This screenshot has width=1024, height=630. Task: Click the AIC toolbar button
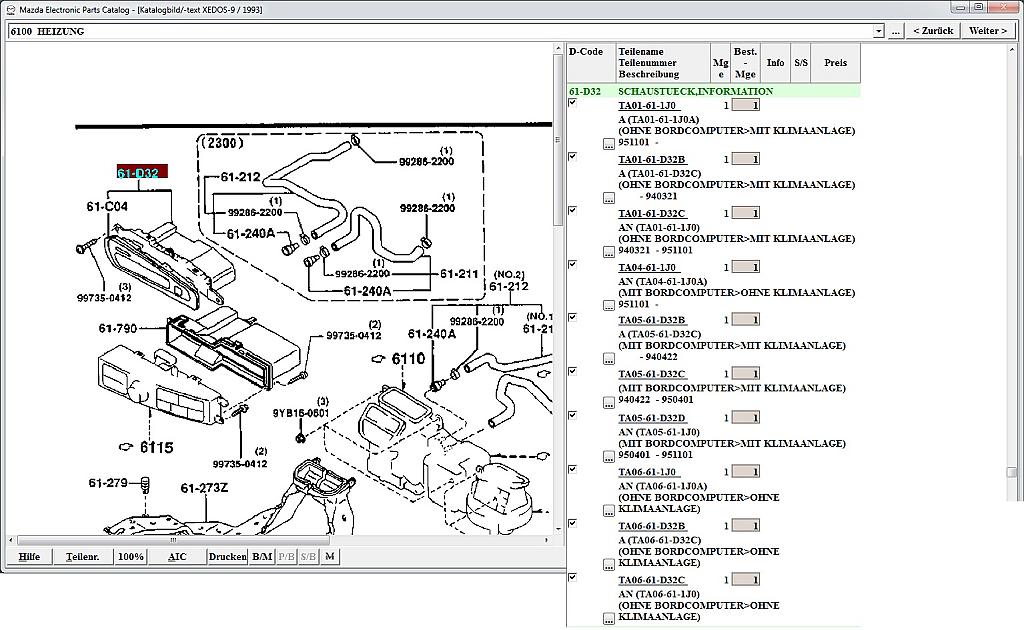pos(177,556)
